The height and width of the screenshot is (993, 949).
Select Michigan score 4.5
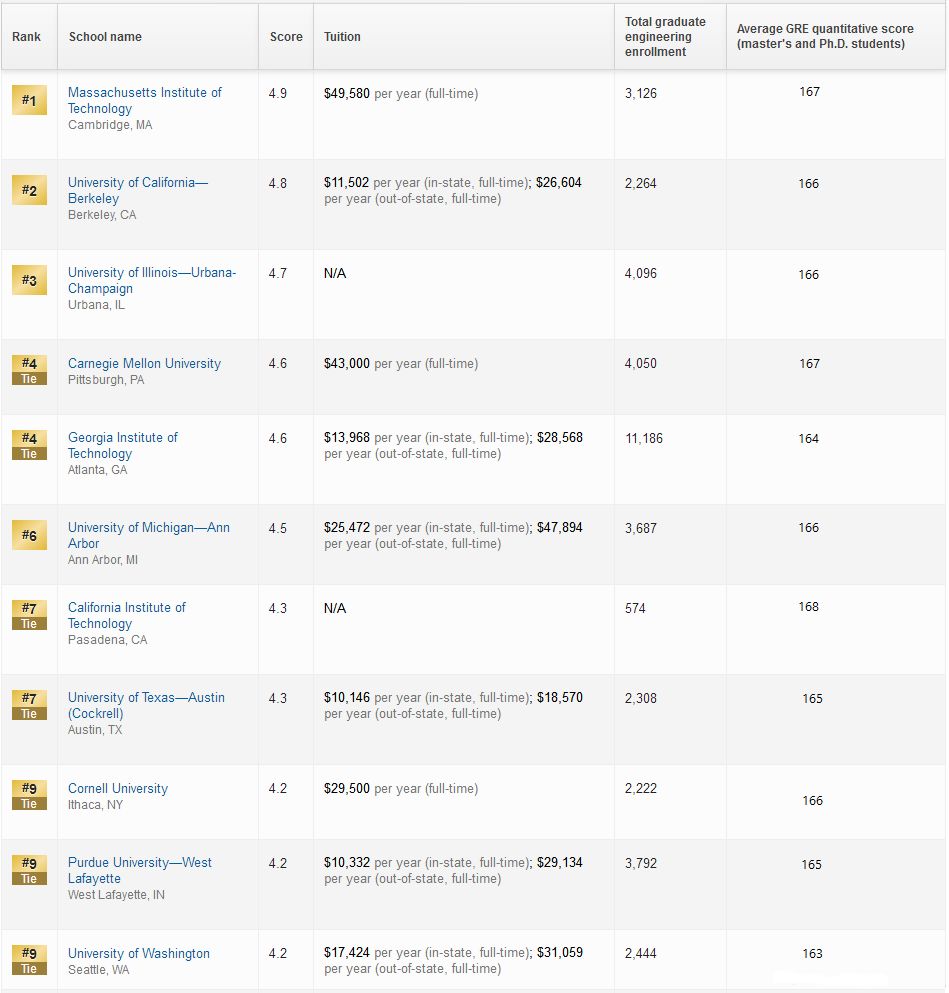tap(277, 528)
